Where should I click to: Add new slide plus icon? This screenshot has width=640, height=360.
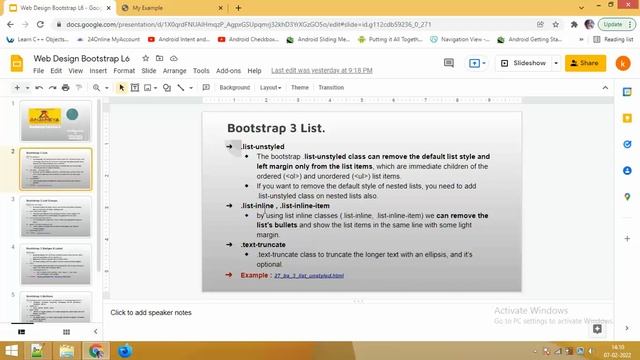click(17, 87)
